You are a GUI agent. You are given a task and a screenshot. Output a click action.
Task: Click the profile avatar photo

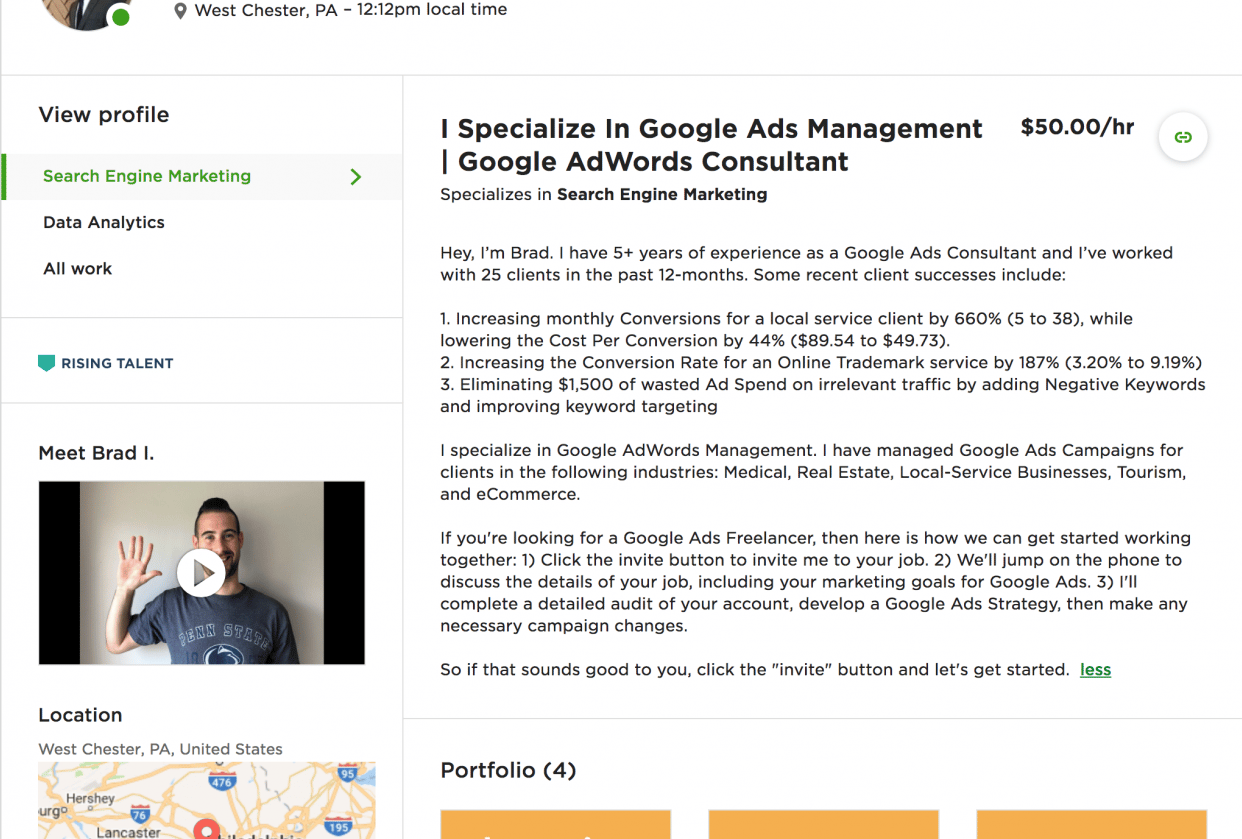(85, 12)
